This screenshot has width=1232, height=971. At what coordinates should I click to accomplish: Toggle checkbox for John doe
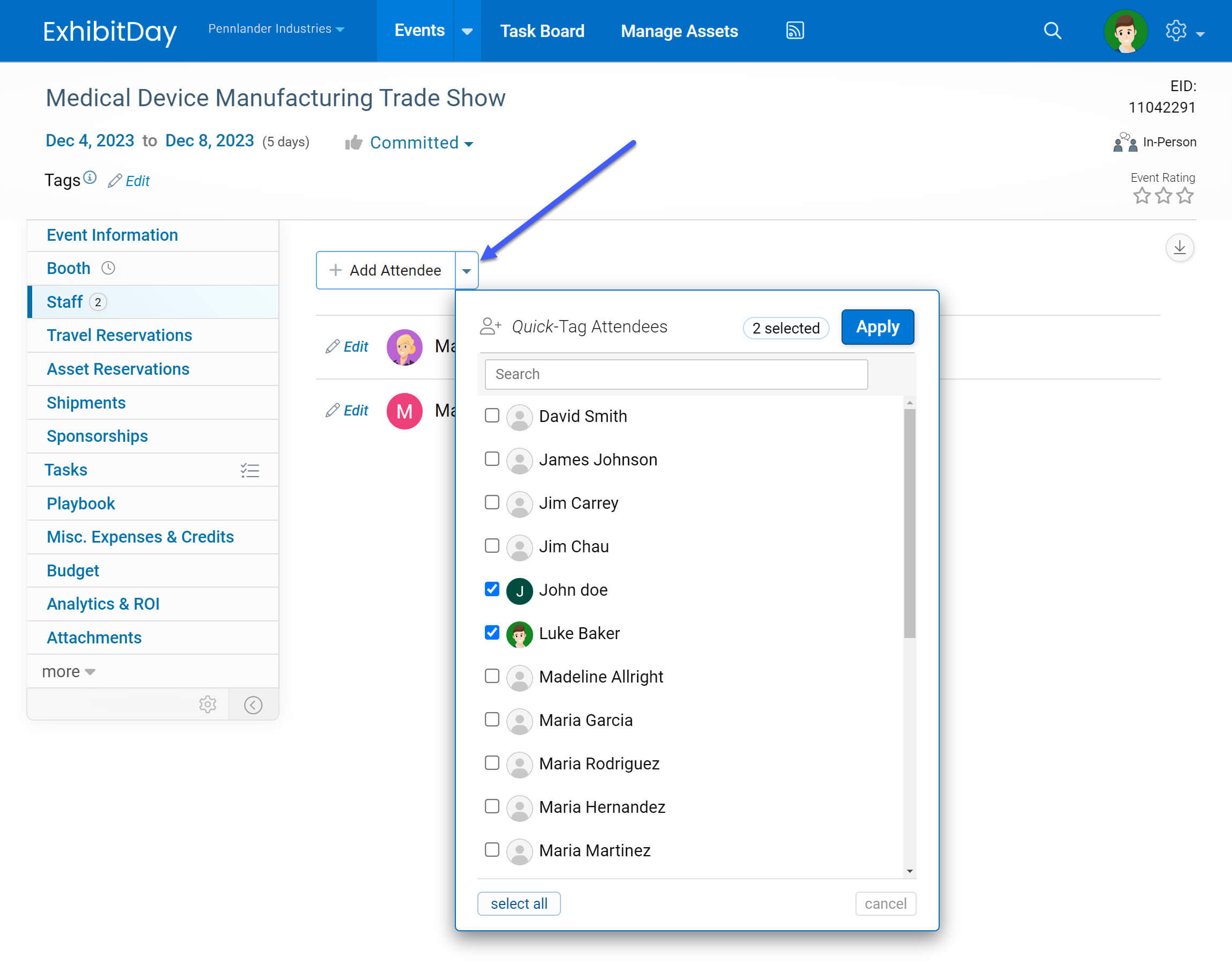[492, 589]
